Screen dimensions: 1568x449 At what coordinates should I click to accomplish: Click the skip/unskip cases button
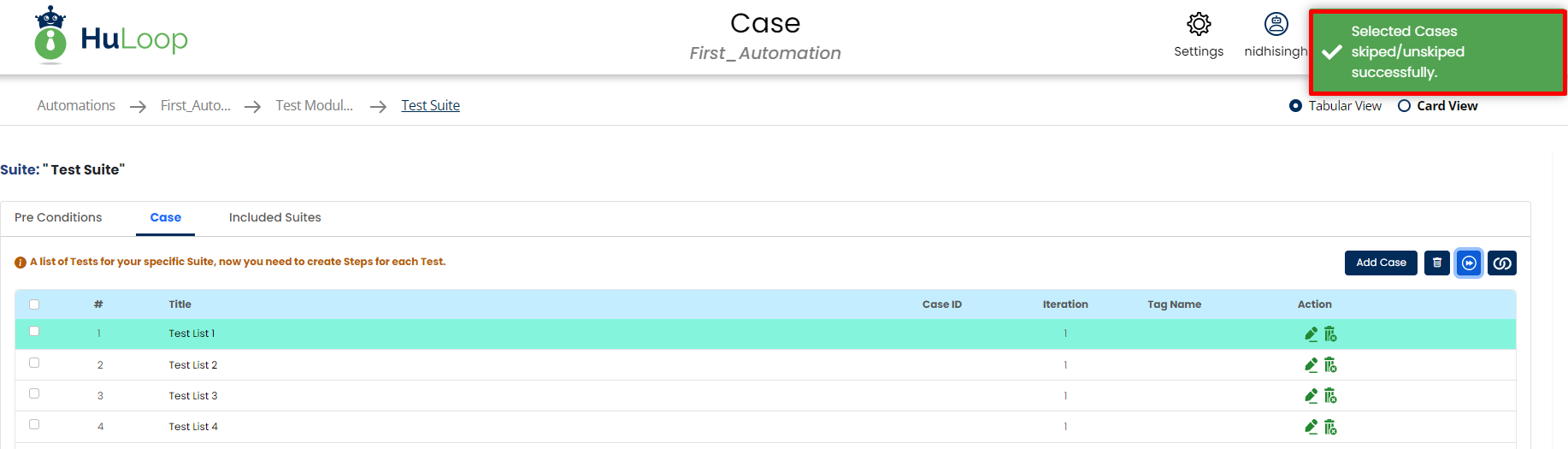tap(1469, 263)
